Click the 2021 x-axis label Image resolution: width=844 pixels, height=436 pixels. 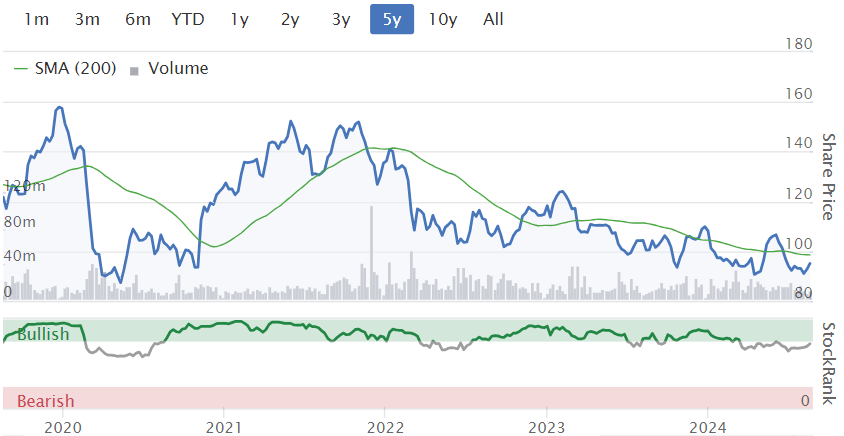(x=223, y=427)
